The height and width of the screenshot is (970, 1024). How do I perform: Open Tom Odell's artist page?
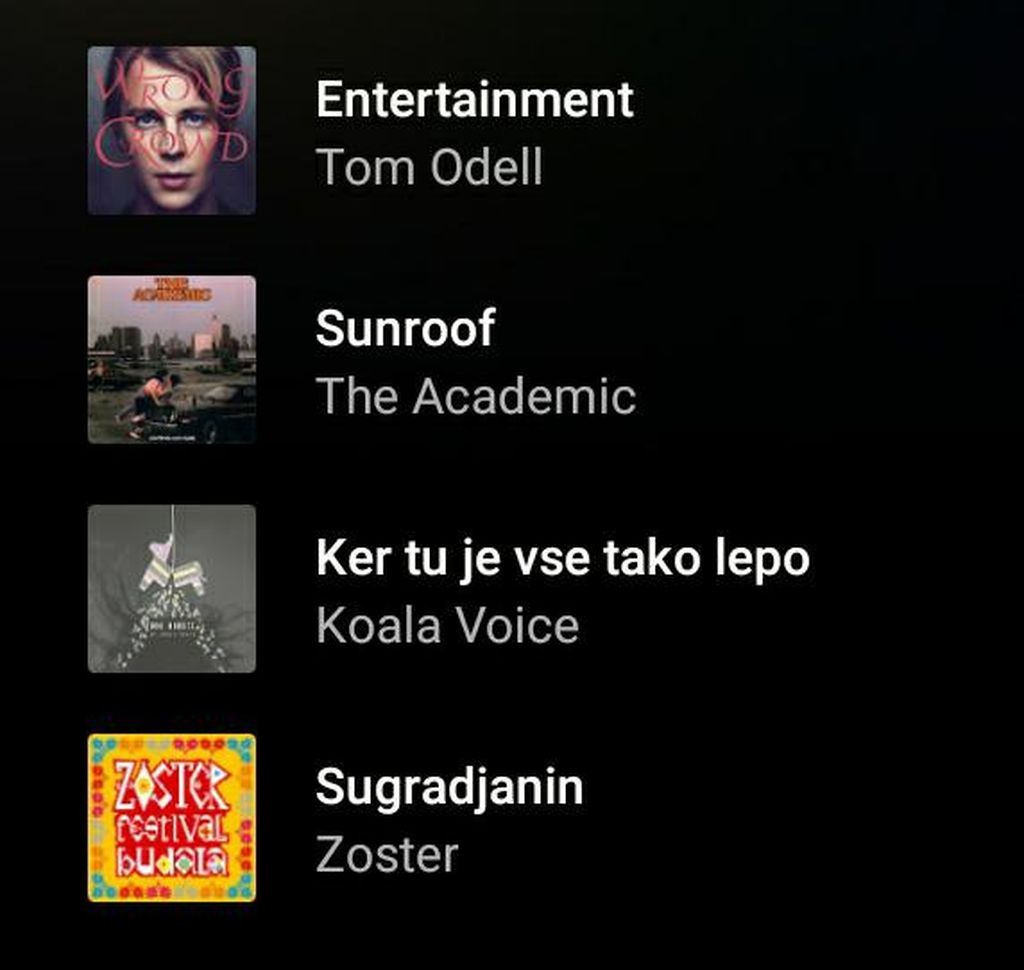click(x=428, y=166)
